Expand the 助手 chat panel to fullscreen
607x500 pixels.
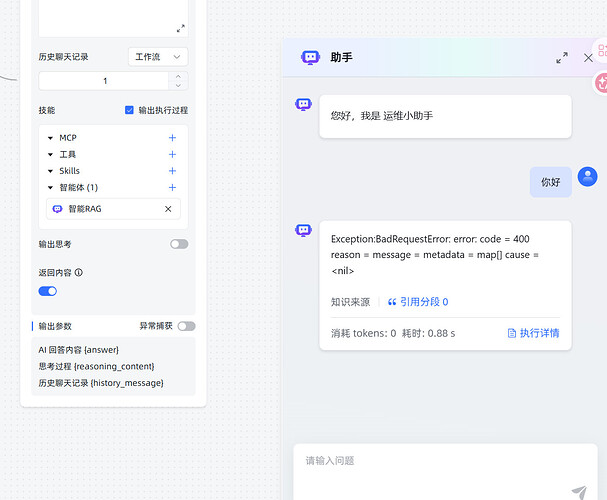click(562, 58)
